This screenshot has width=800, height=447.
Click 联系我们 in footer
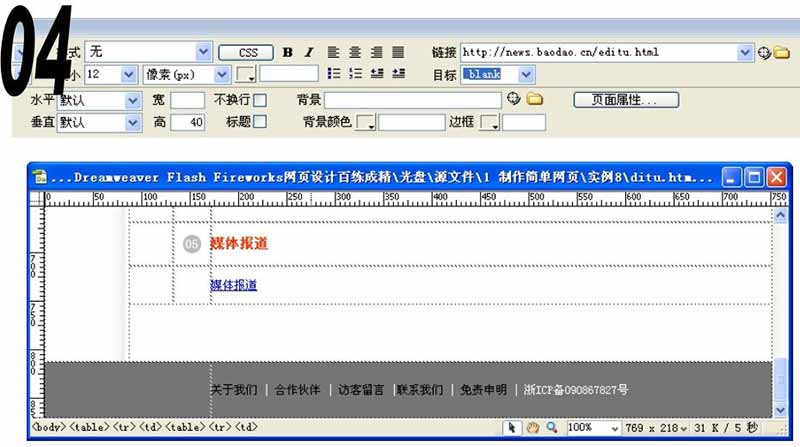420,390
